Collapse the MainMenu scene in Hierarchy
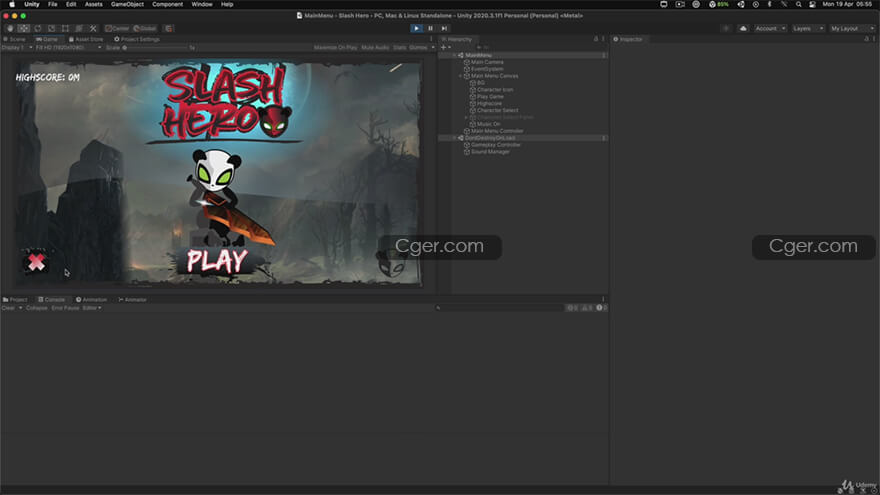 [455, 56]
